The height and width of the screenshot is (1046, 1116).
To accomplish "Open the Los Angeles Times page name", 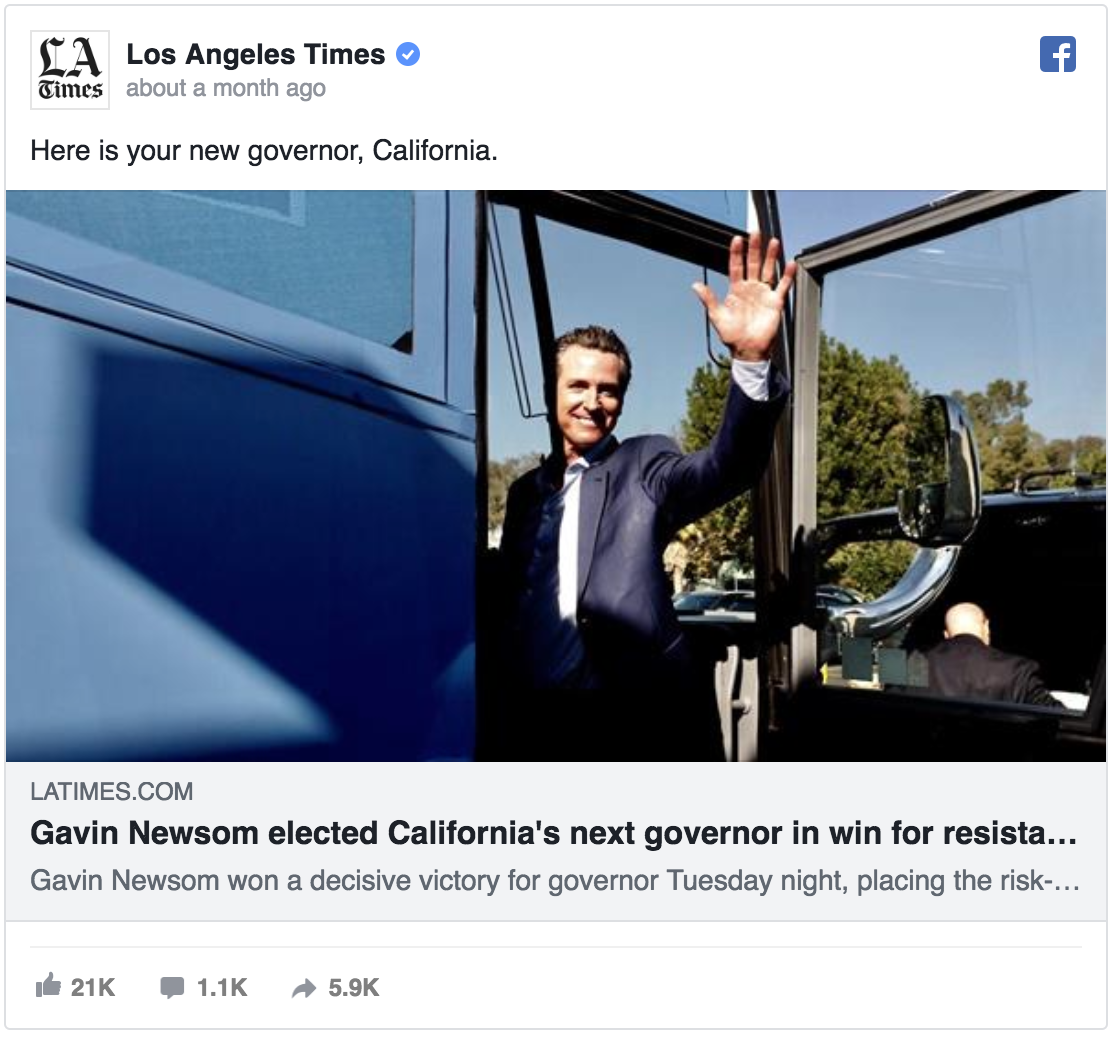I will 256,54.
